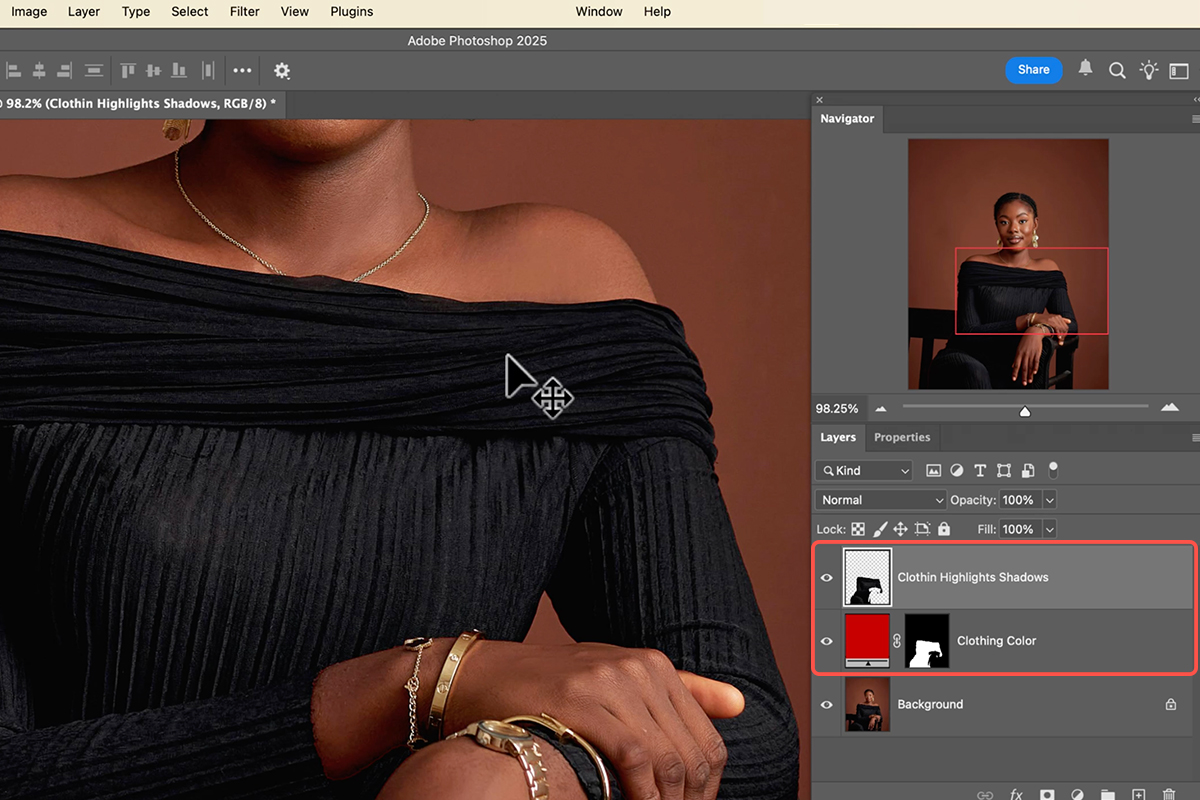Click the lock all padlock icon
1200x800 pixels.
pos(944,529)
